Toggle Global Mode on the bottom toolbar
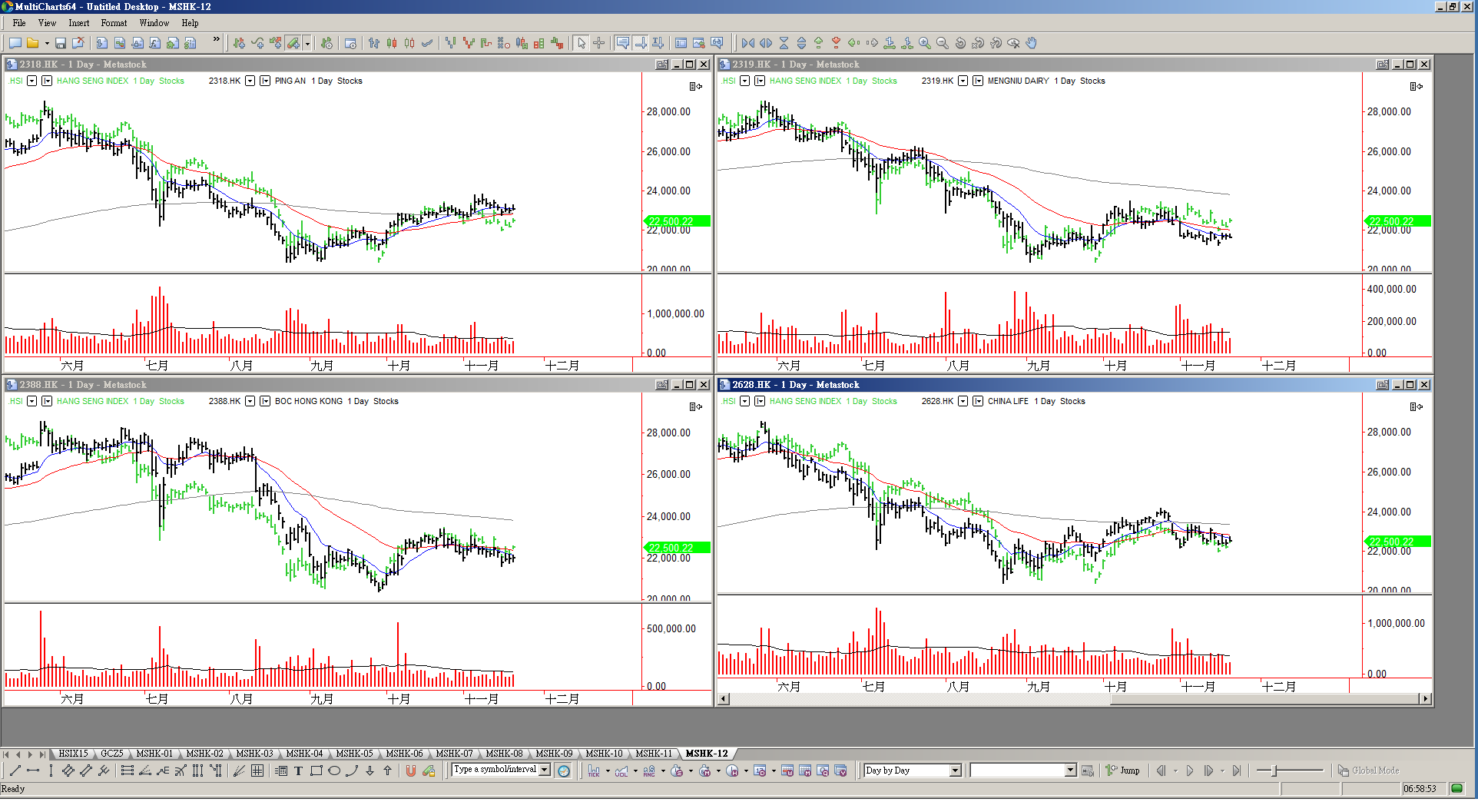This screenshot has width=1478, height=812. 1368,771
